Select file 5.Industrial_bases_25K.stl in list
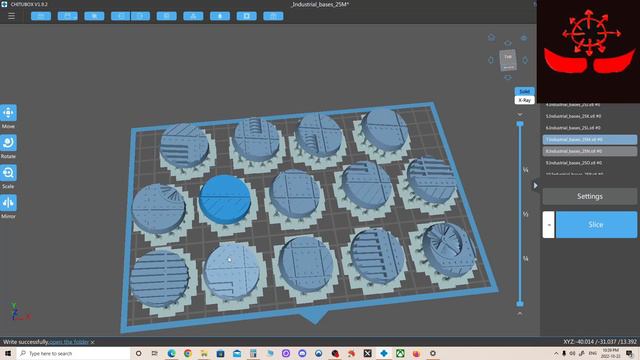This screenshot has width=640, height=360. (x=589, y=116)
